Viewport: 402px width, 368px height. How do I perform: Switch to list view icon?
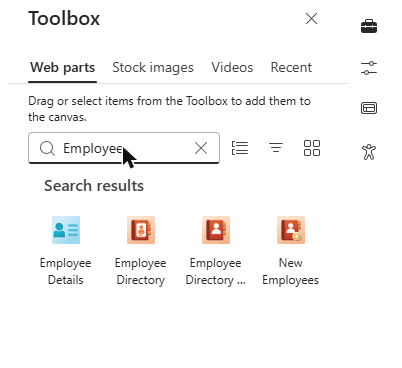(x=240, y=148)
